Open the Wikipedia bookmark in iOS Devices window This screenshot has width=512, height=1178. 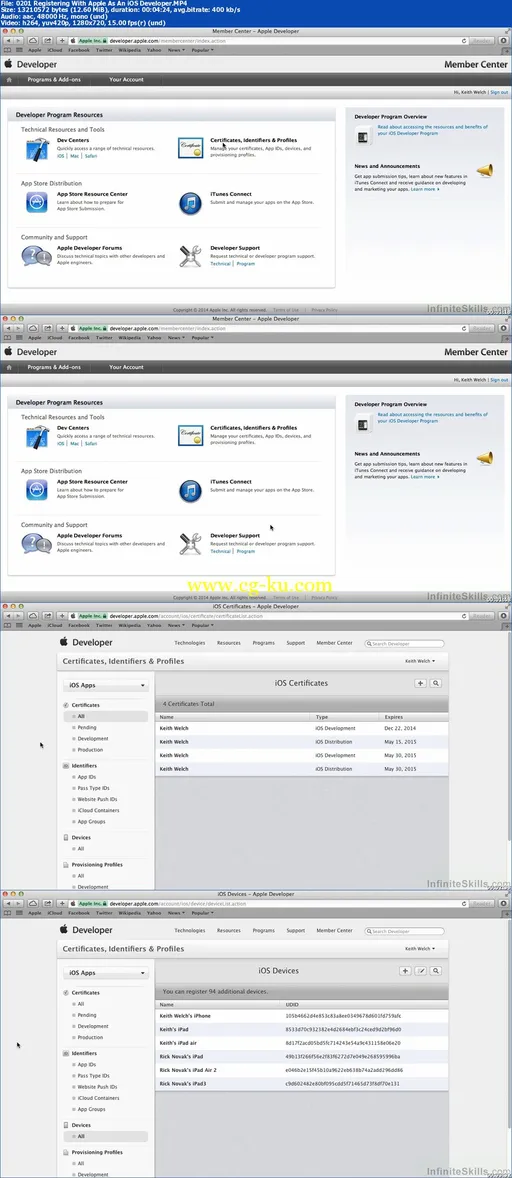tap(129, 913)
